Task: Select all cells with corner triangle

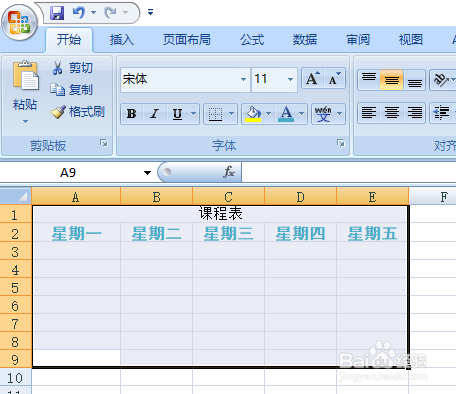Action: [16, 196]
